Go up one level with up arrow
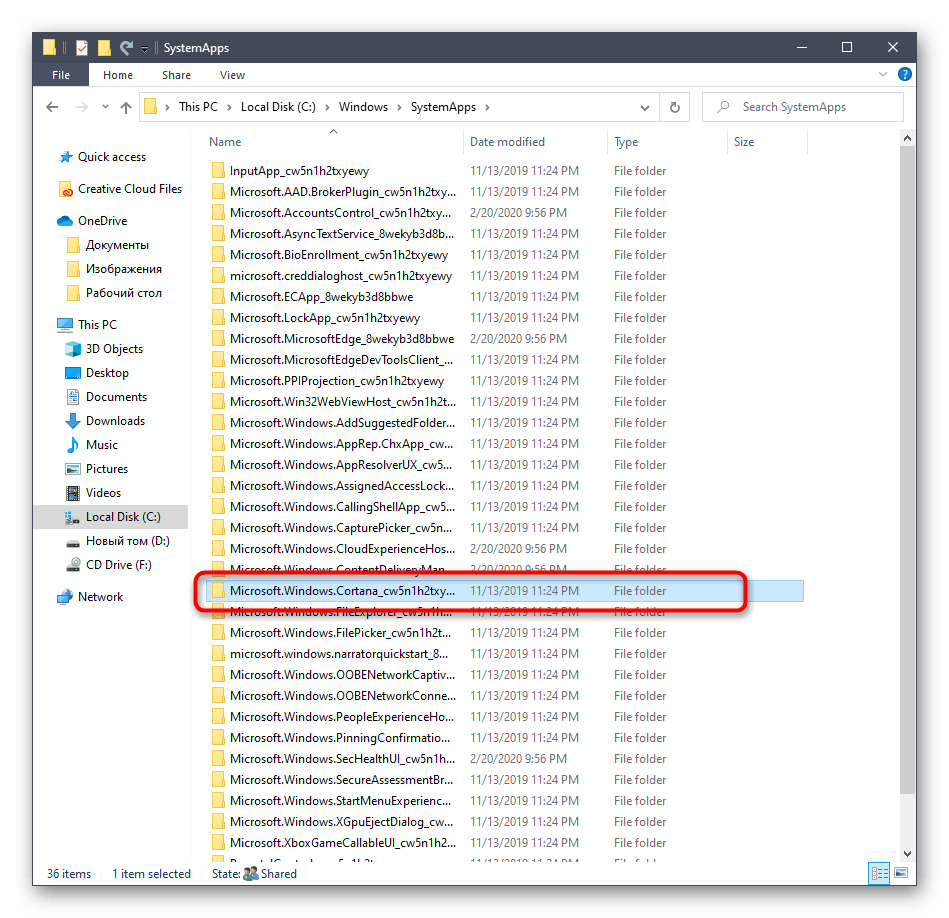 click(x=126, y=107)
